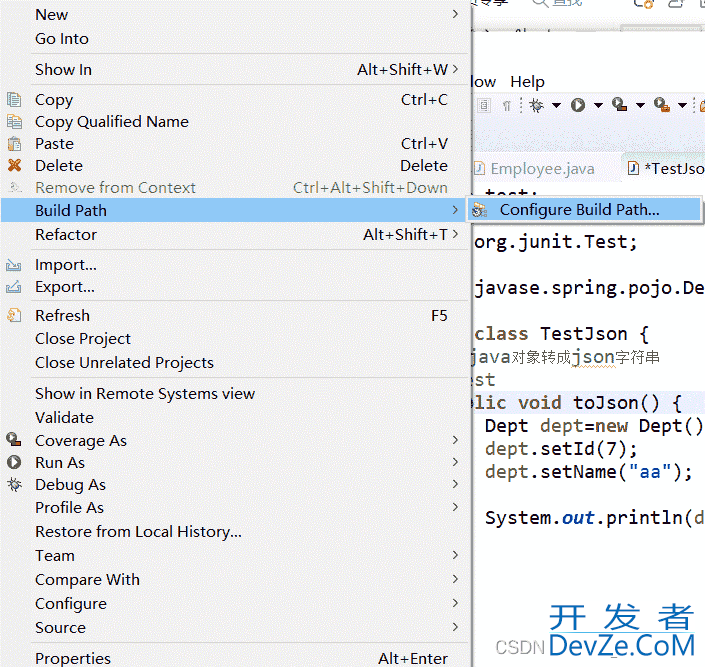705x667 pixels.
Task: Click the red Delete X icon
Action: click(x=14, y=166)
